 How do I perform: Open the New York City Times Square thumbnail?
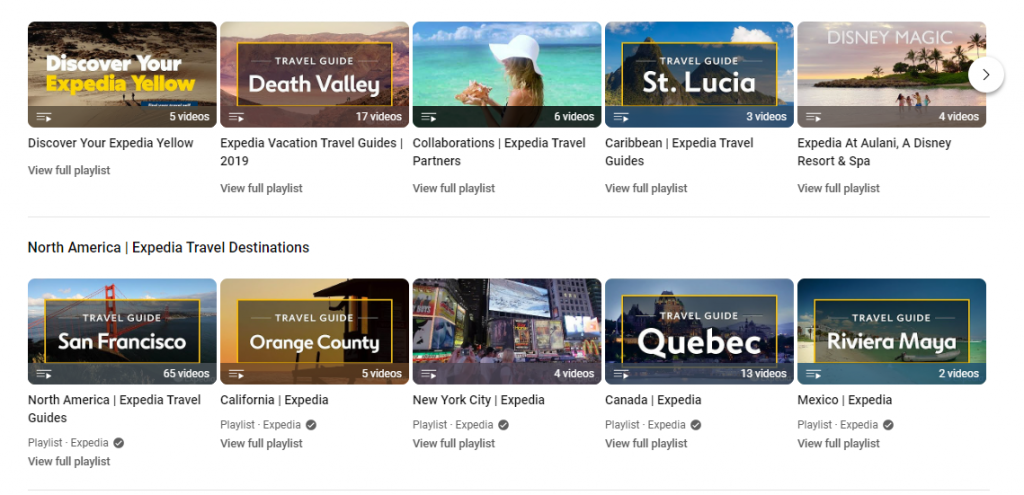(507, 331)
